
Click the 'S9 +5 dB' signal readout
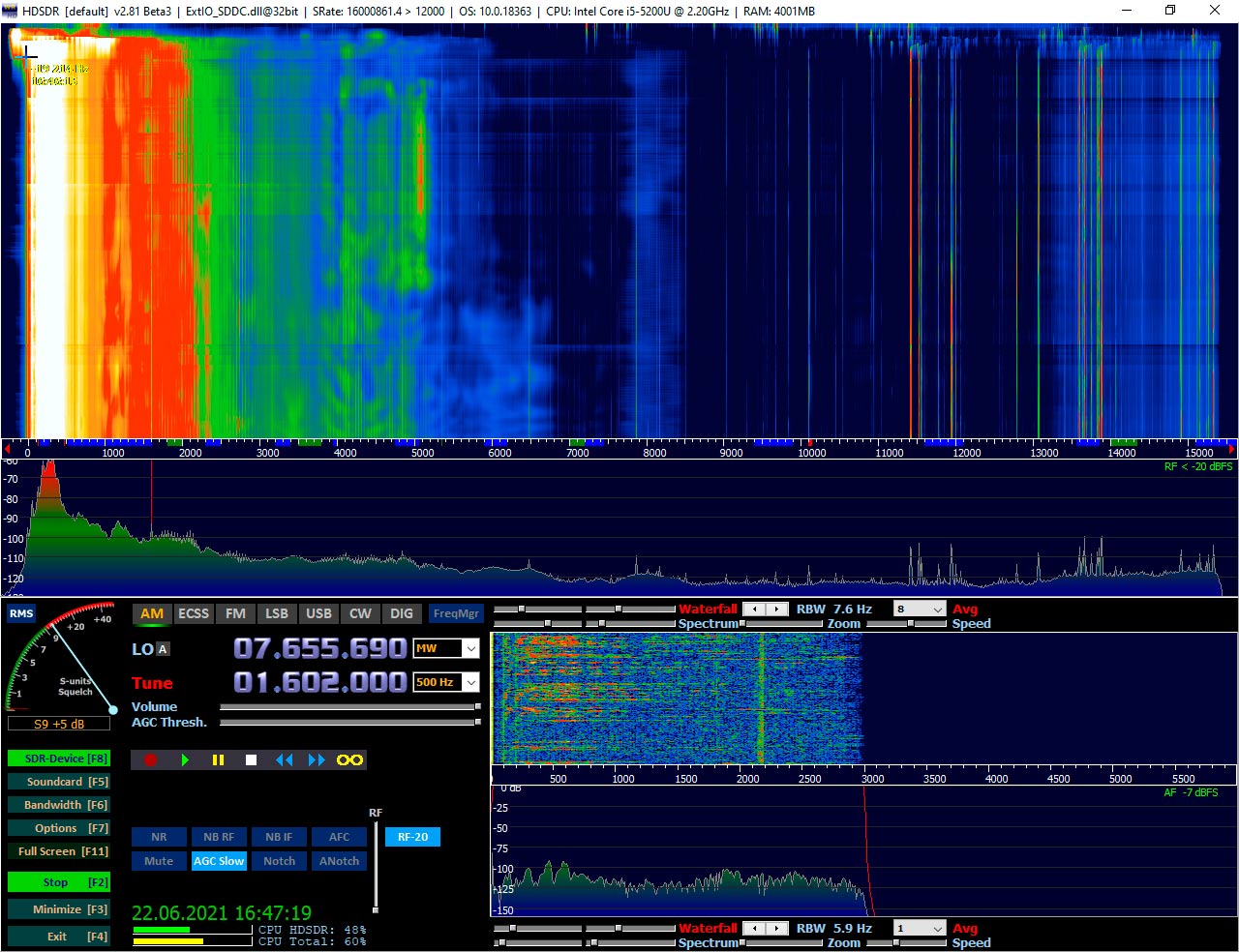tap(59, 724)
